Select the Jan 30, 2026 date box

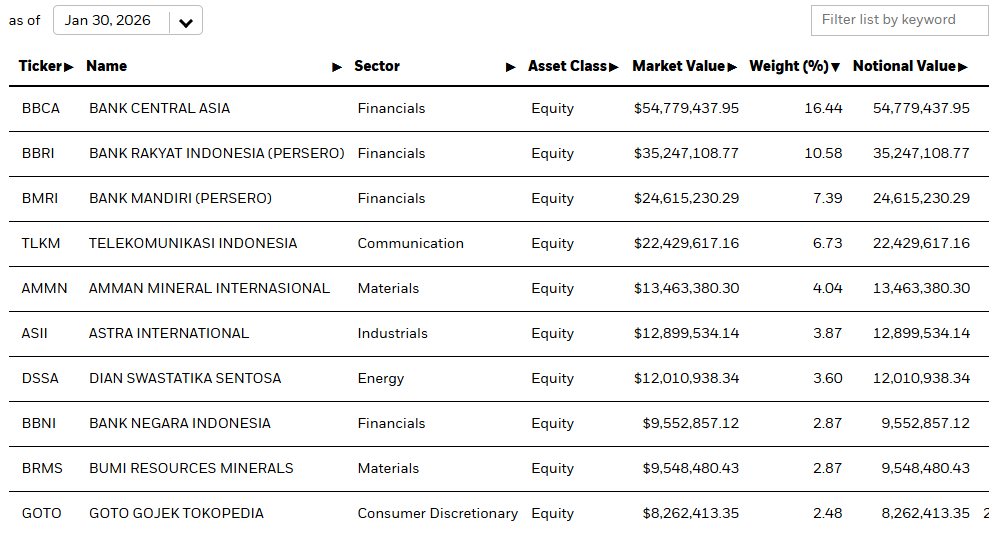[108, 20]
